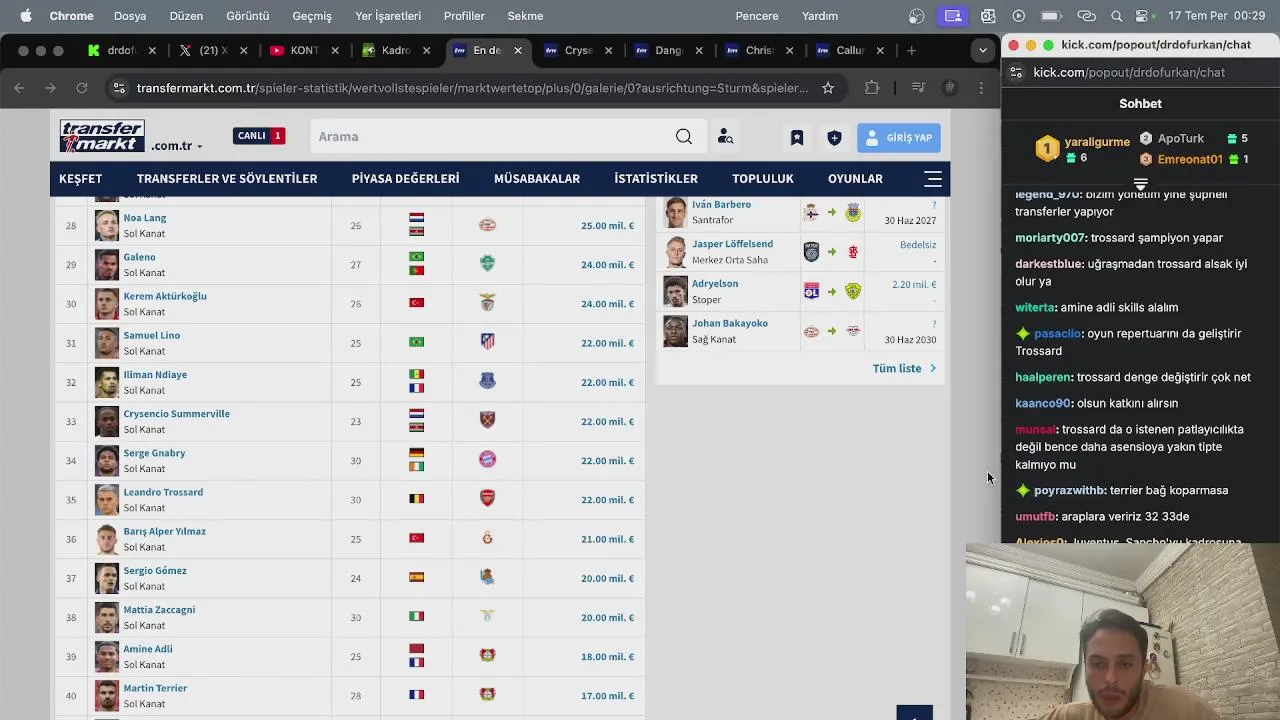Click Adryelson transfer entry
The image size is (1280, 720).
[715, 284]
